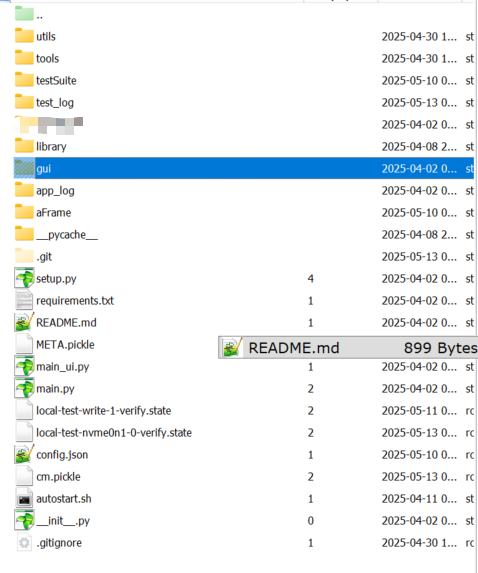Click the main_ui.py file icon
Screen dimensions: 478x573
coord(24,367)
